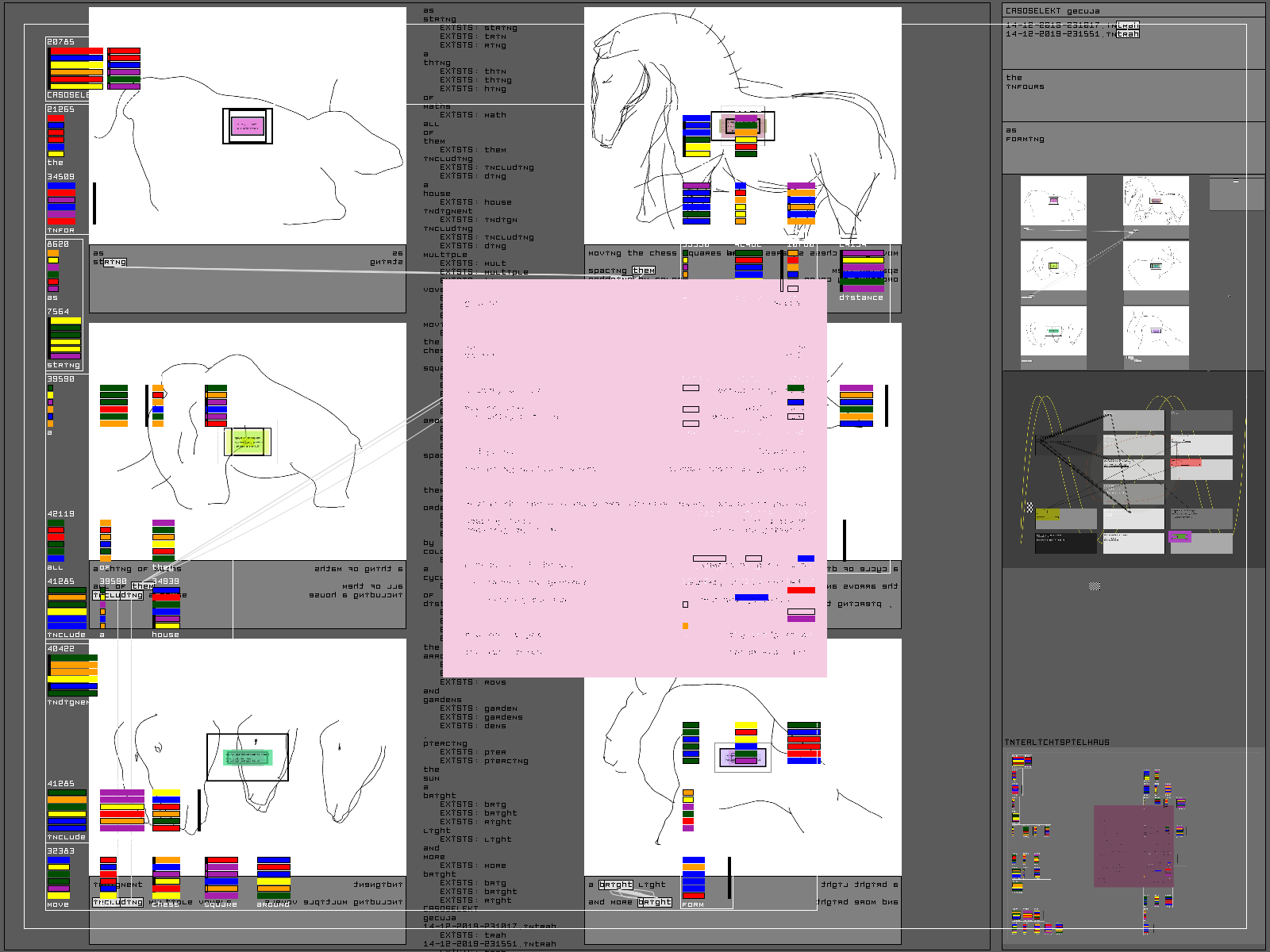The width and height of the screenshot is (1270, 952).
Task: Select the color stack labeled 'house'
Action: pos(166,611)
